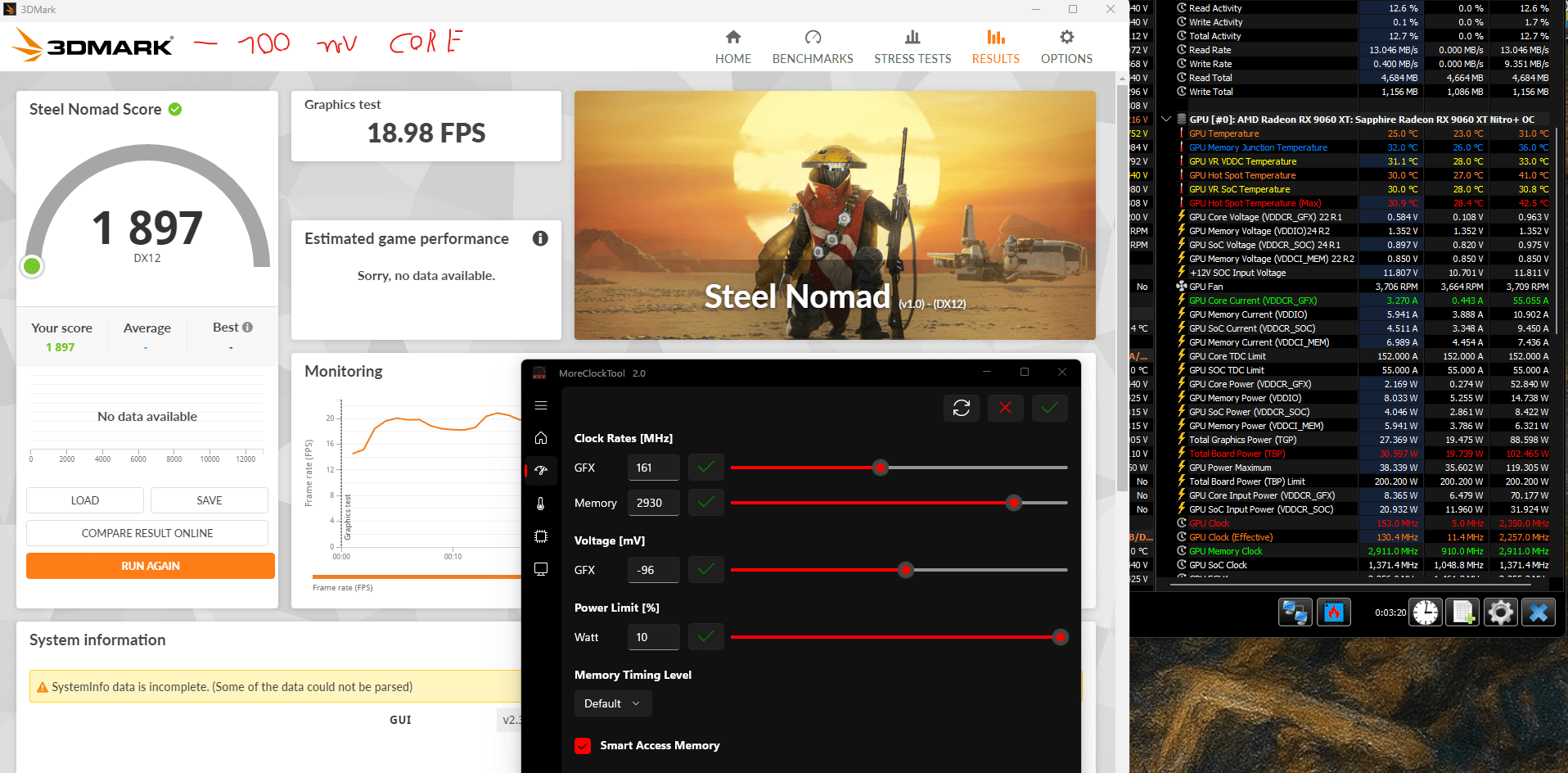
Task: Click the info icon next to Best
Action: [247, 328]
